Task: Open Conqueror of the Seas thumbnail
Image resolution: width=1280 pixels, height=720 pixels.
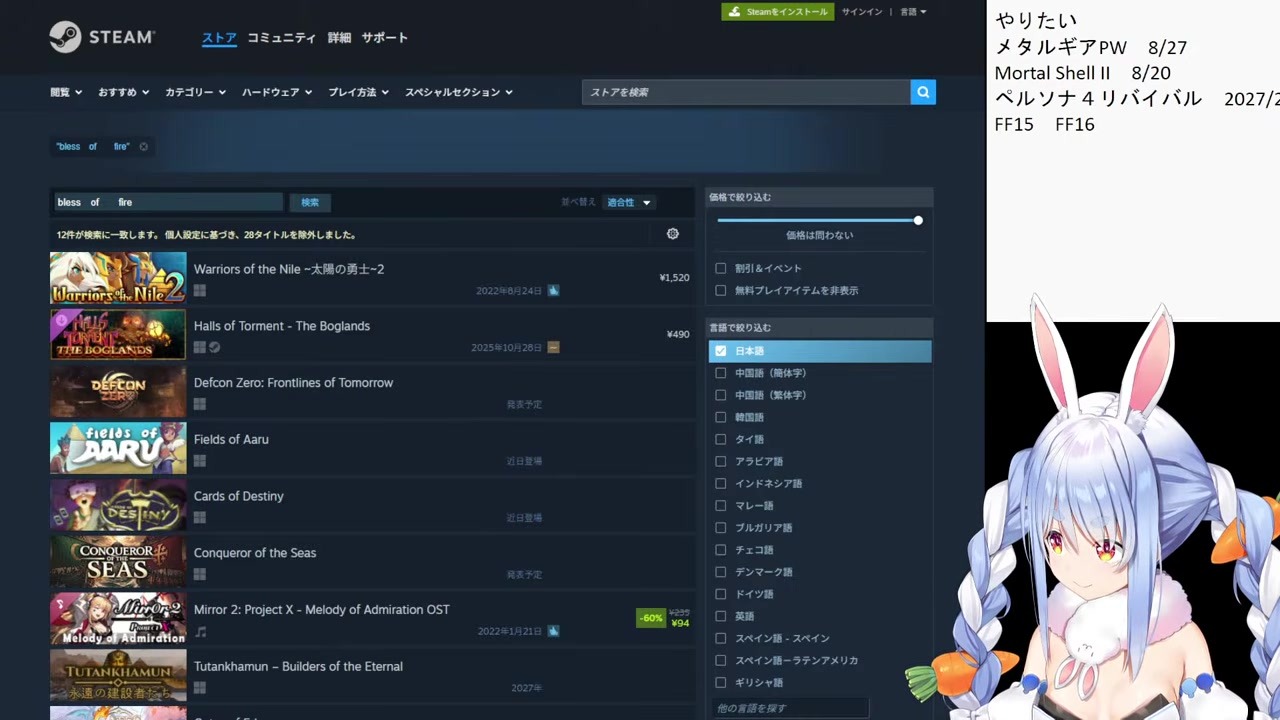Action: click(x=118, y=562)
